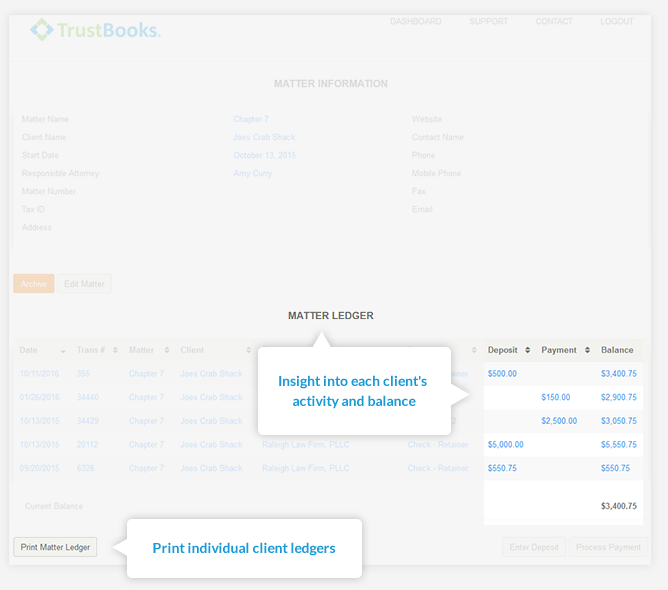This screenshot has width=668, height=590.
Task: Open the Contact page
Action: click(554, 22)
